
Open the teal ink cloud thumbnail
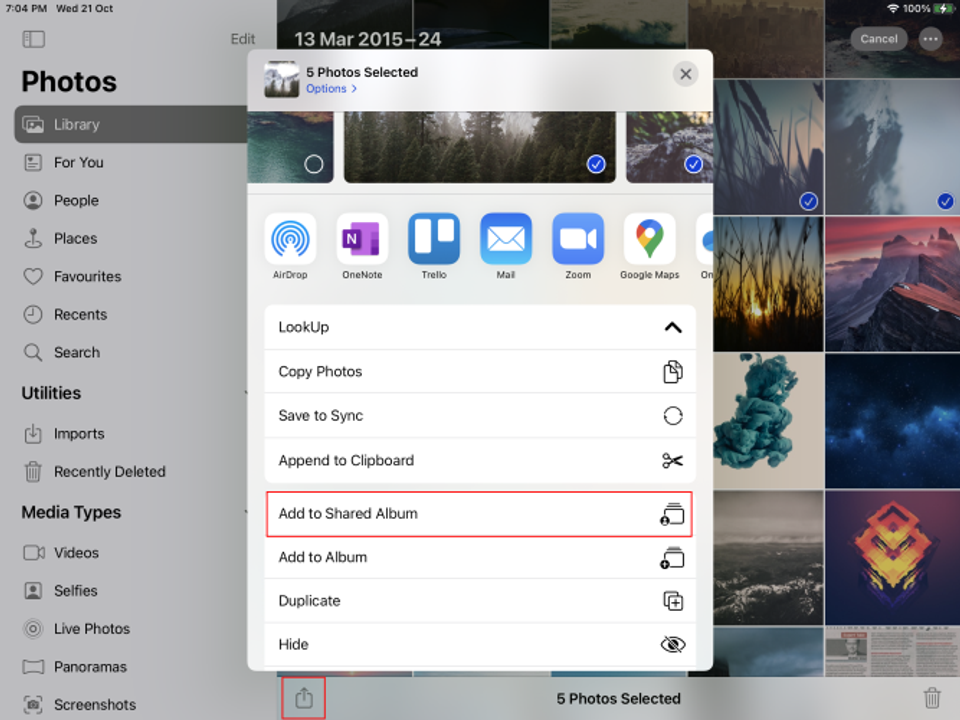(768, 420)
